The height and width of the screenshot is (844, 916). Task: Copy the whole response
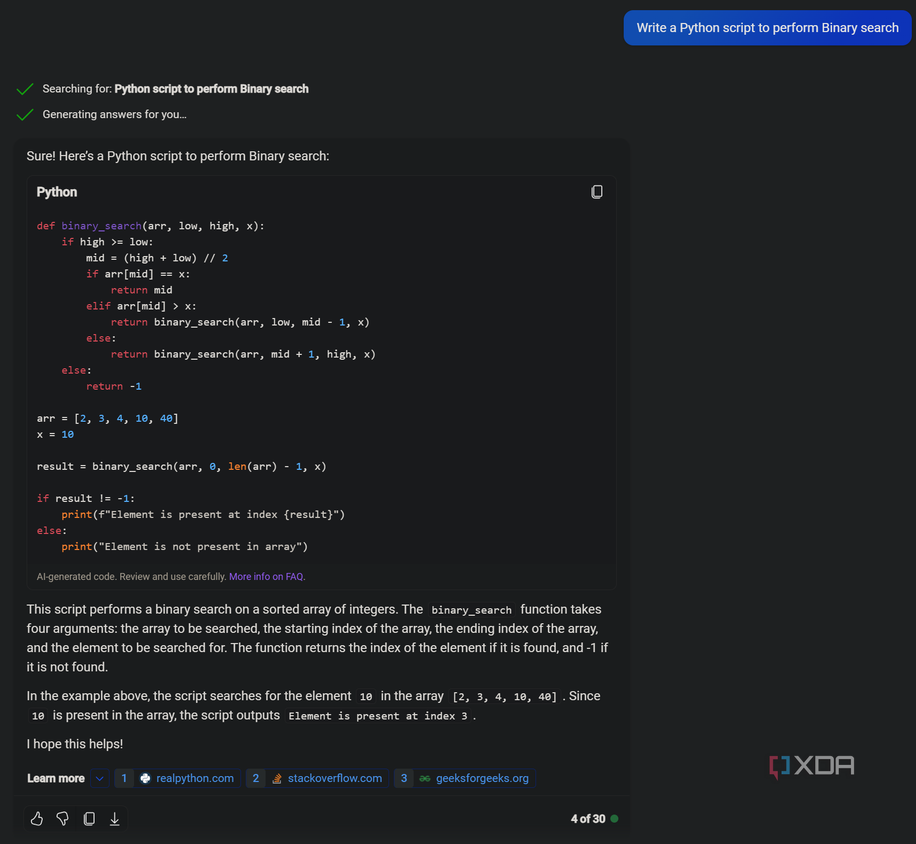pyautogui.click(x=89, y=819)
